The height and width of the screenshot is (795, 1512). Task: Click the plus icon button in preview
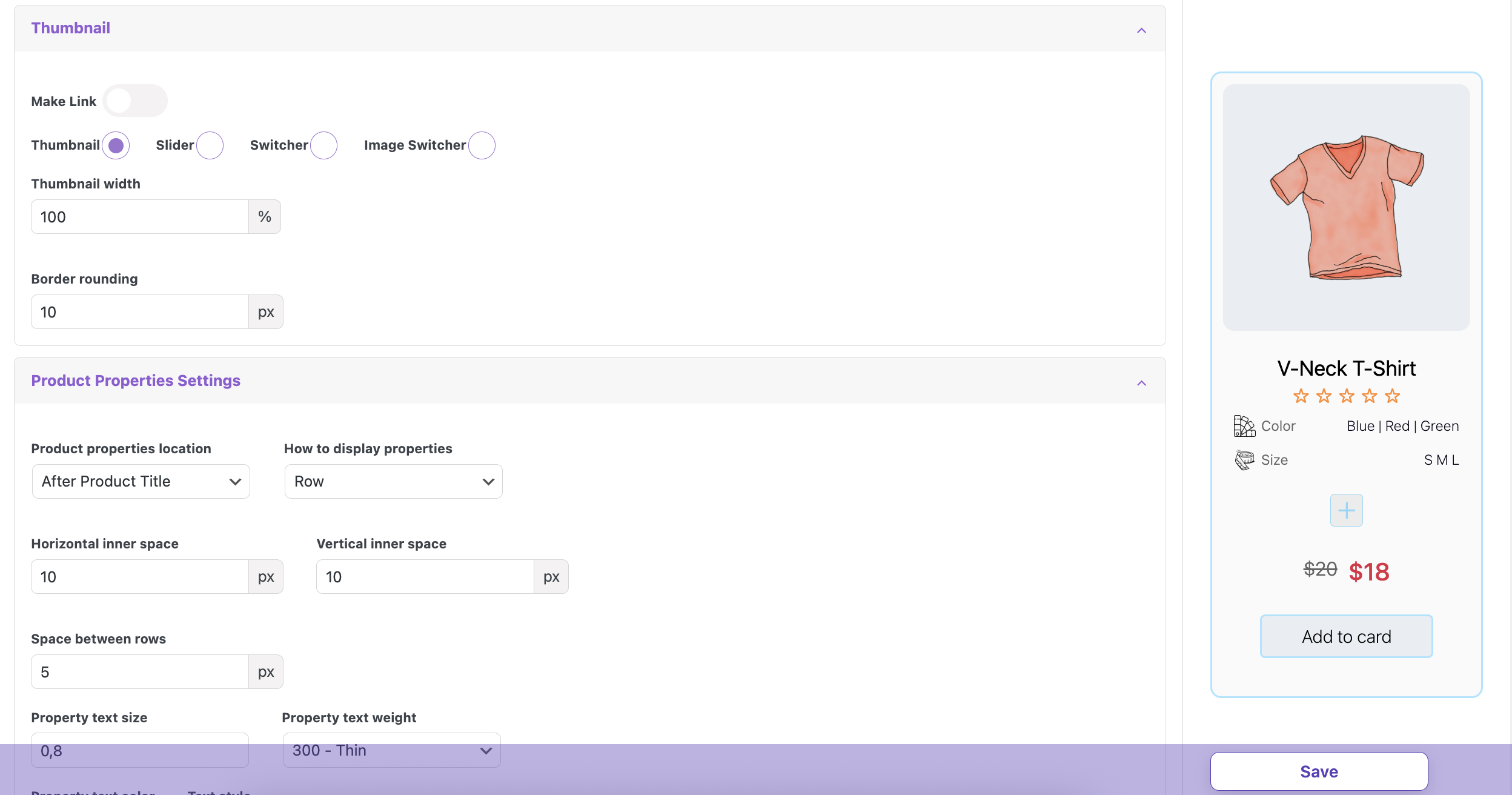pos(1346,510)
